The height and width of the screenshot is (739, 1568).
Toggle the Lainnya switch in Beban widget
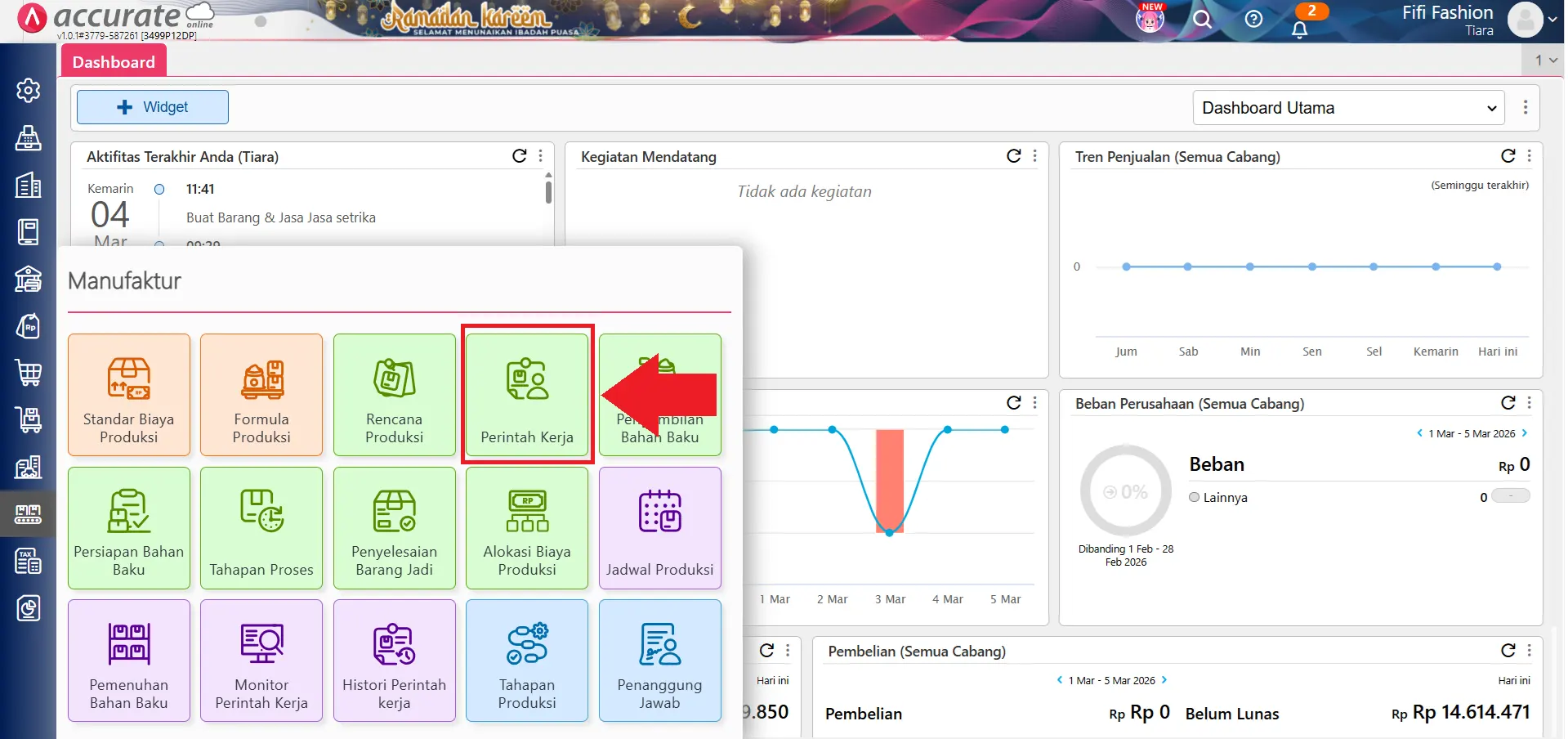1510,496
